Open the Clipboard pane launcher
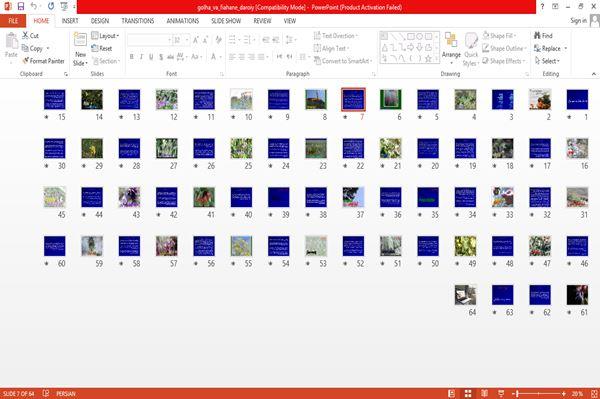This screenshot has height=399, width=600. click(66, 74)
